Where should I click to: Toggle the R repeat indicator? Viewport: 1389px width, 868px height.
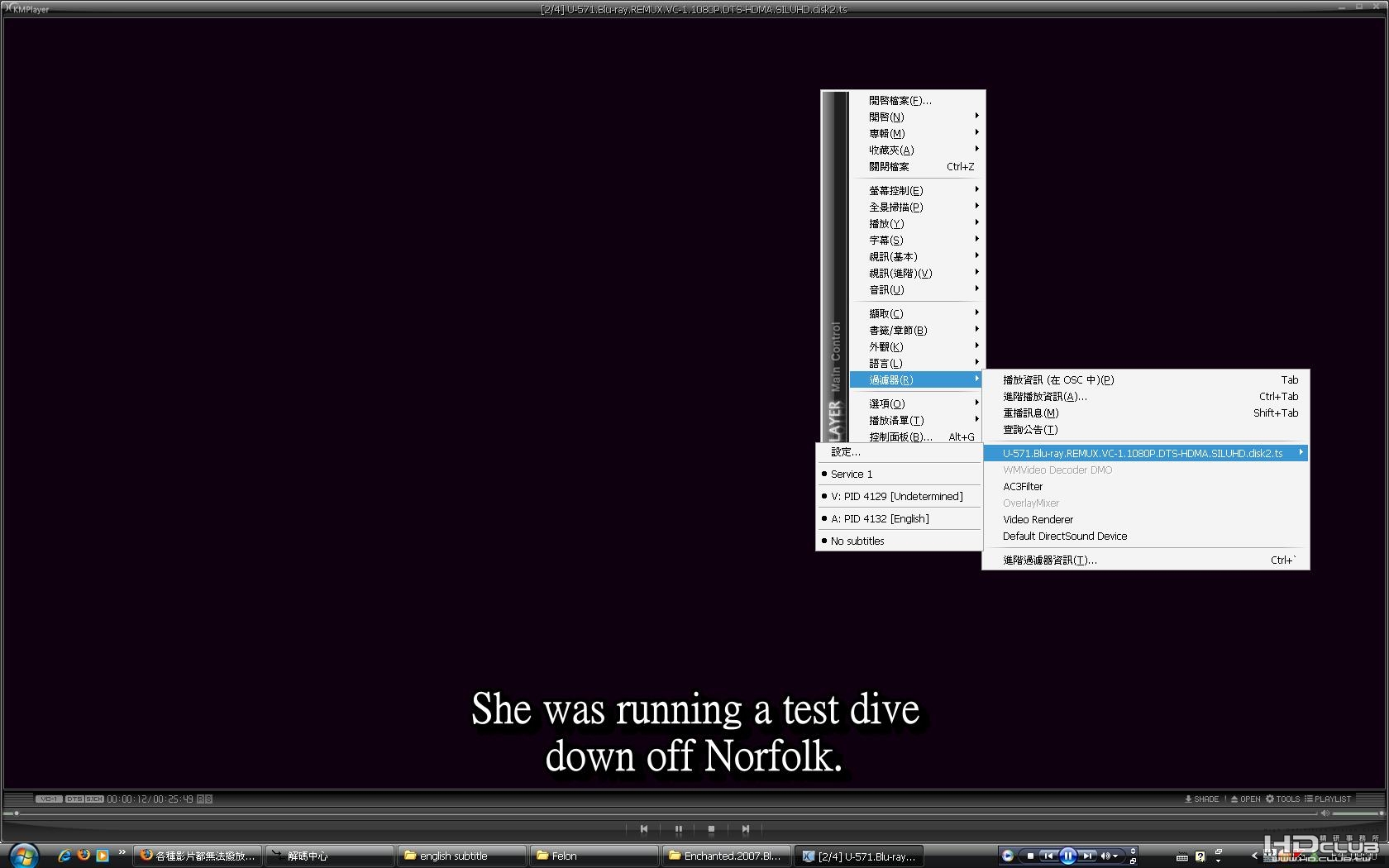[200, 799]
